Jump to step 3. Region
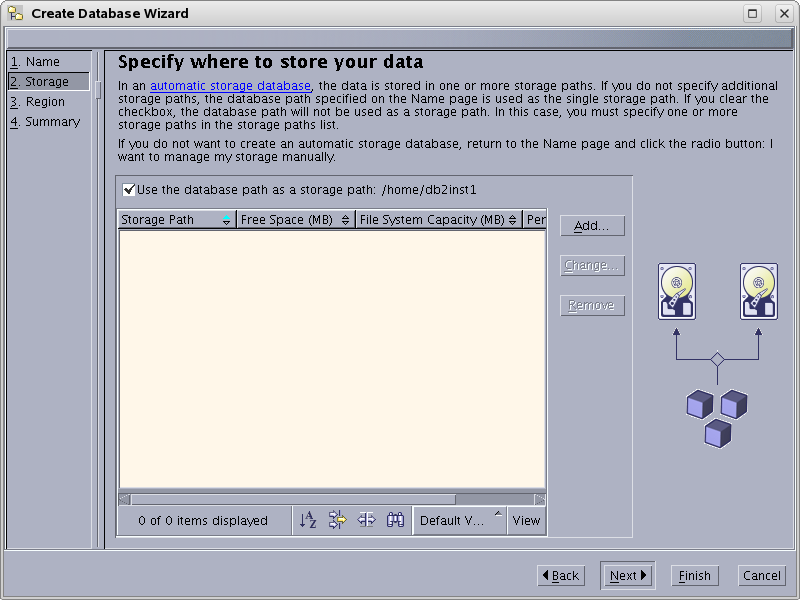800x600 pixels. click(37, 102)
